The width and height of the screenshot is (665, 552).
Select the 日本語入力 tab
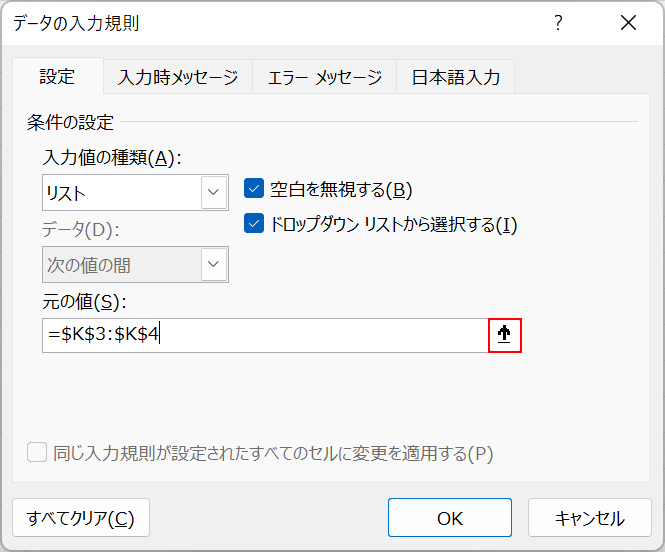(456, 77)
